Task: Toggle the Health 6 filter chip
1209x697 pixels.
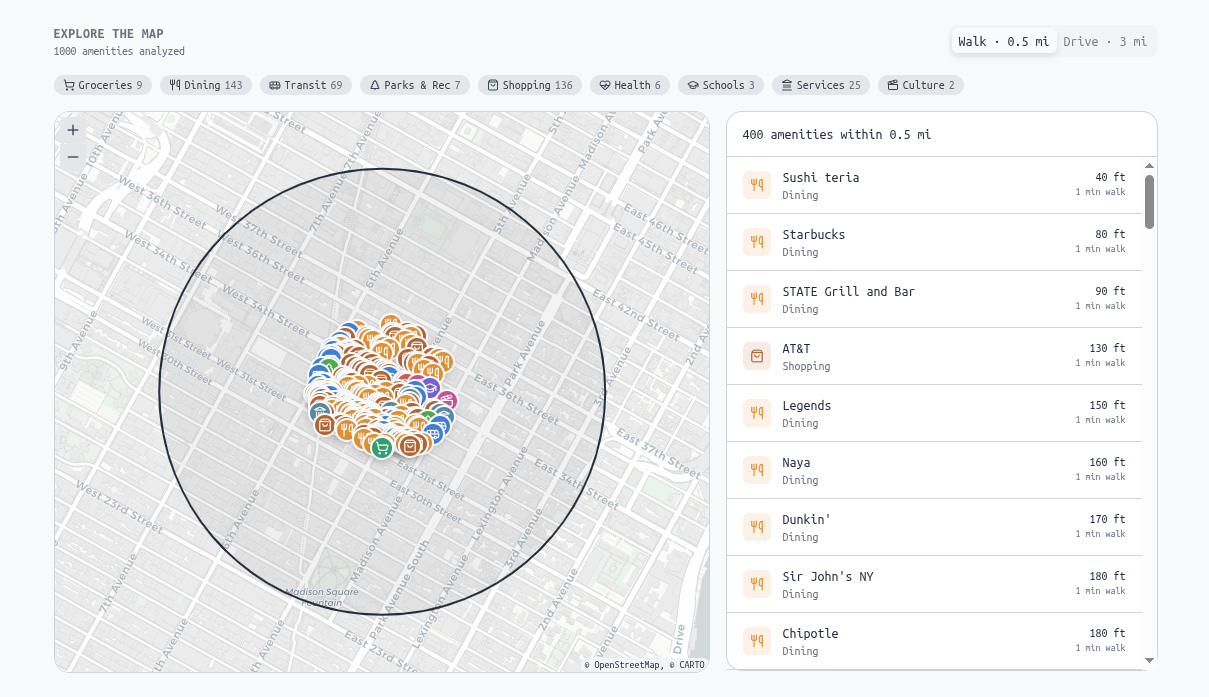Action: (630, 85)
